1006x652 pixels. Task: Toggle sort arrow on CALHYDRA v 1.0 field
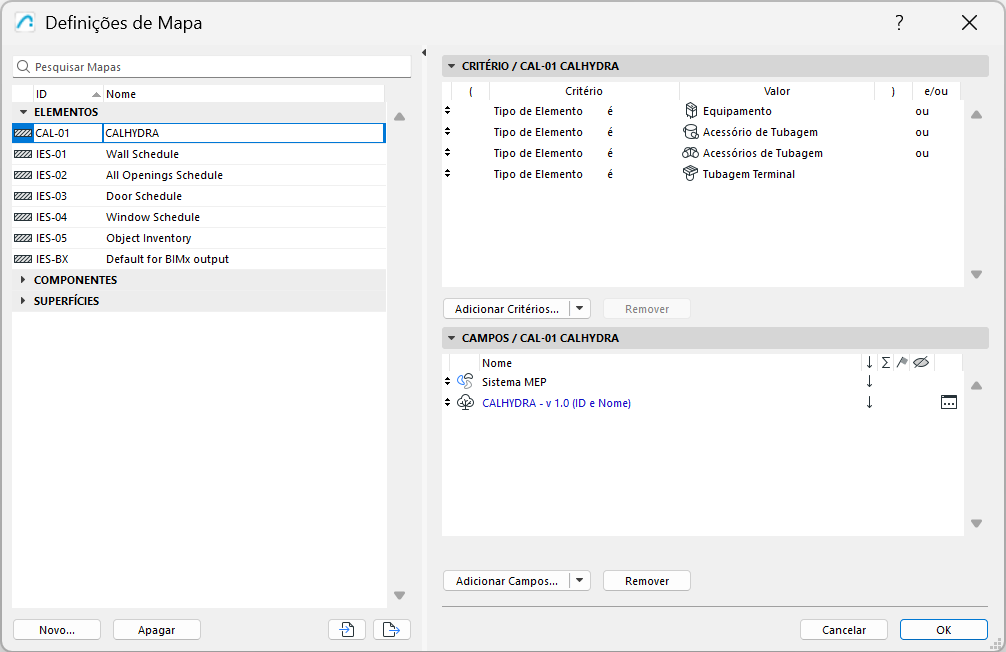pos(869,403)
